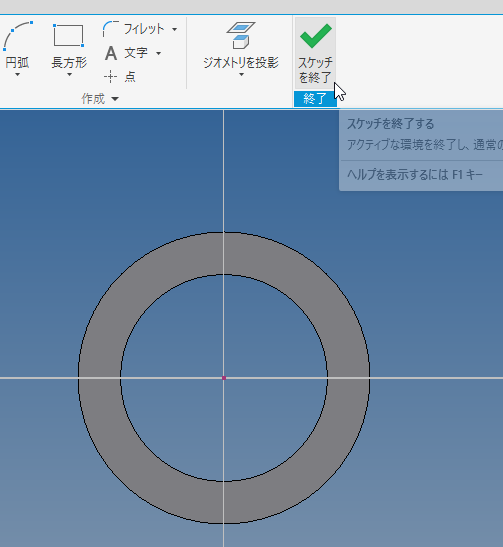This screenshot has height=547, width=503.
Task: Open dropdown arrow under 円弧
Action: [17, 74]
